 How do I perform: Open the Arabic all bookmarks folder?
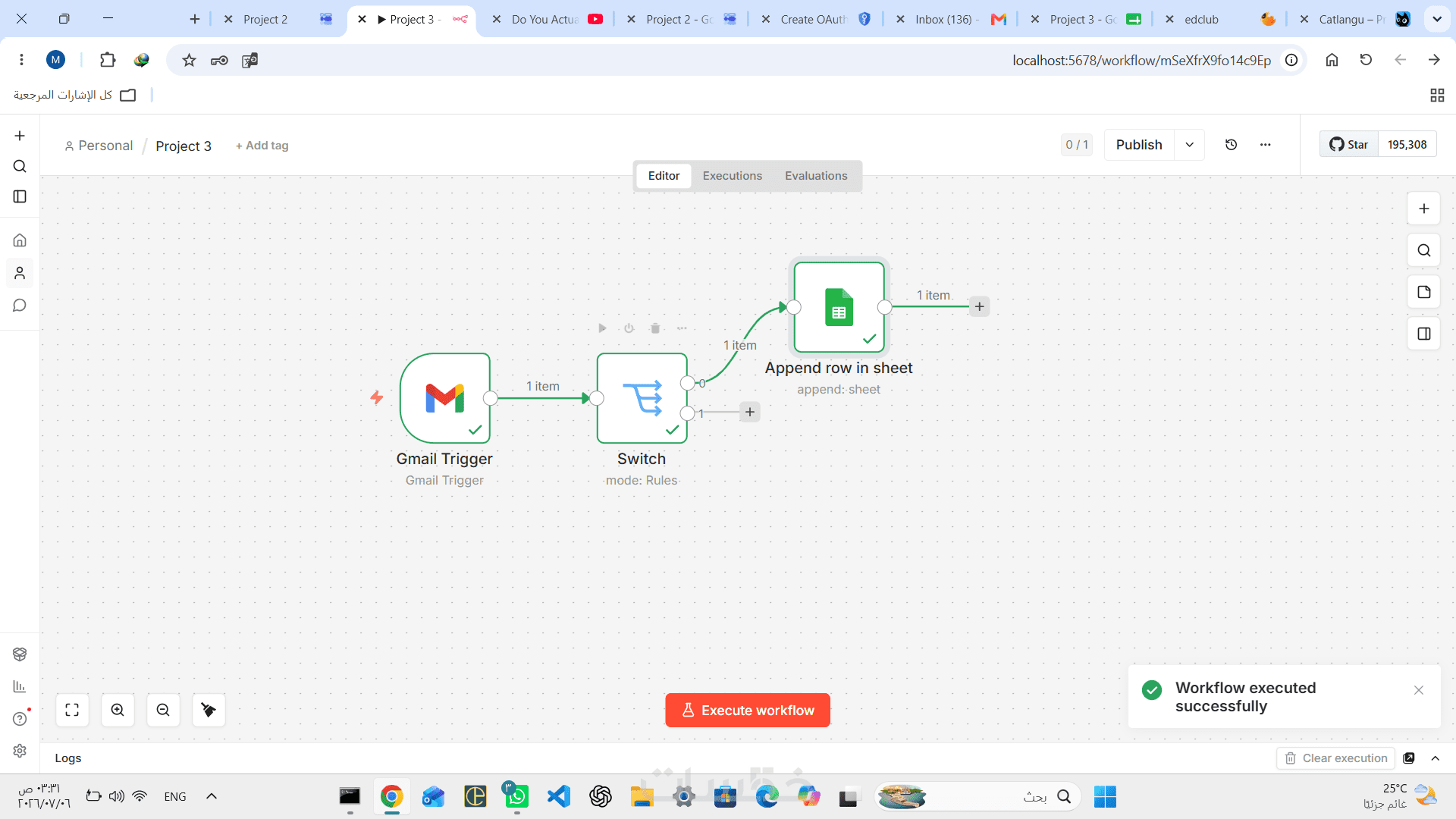[x=74, y=95]
